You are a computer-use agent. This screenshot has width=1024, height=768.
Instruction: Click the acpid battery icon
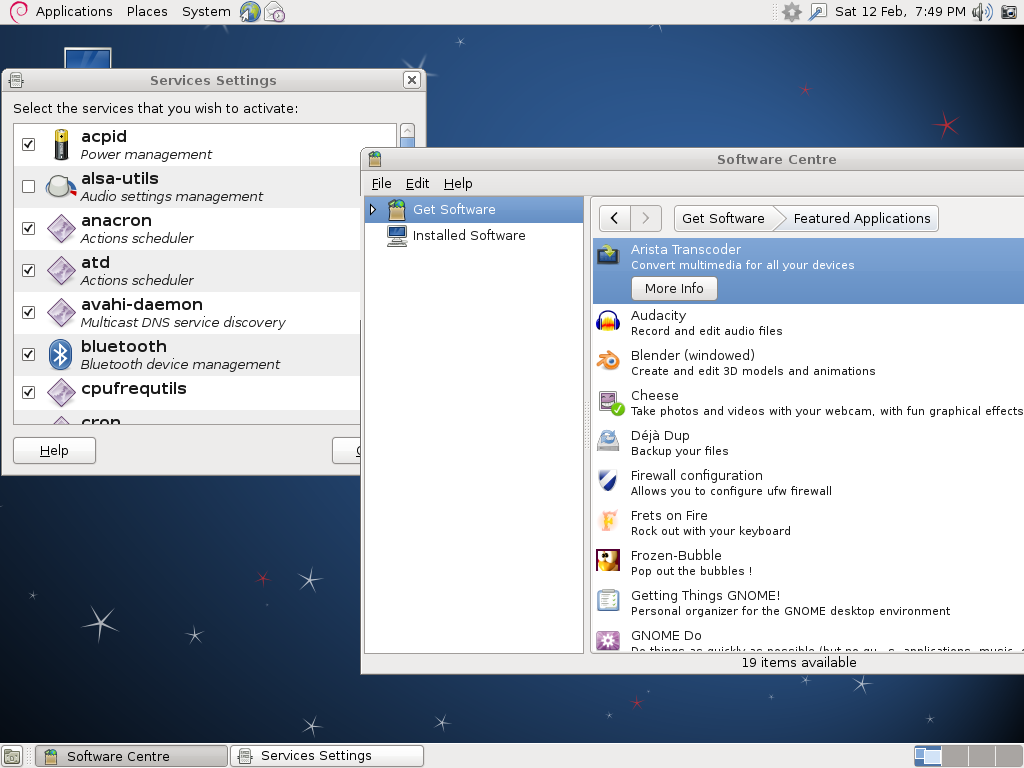61,144
